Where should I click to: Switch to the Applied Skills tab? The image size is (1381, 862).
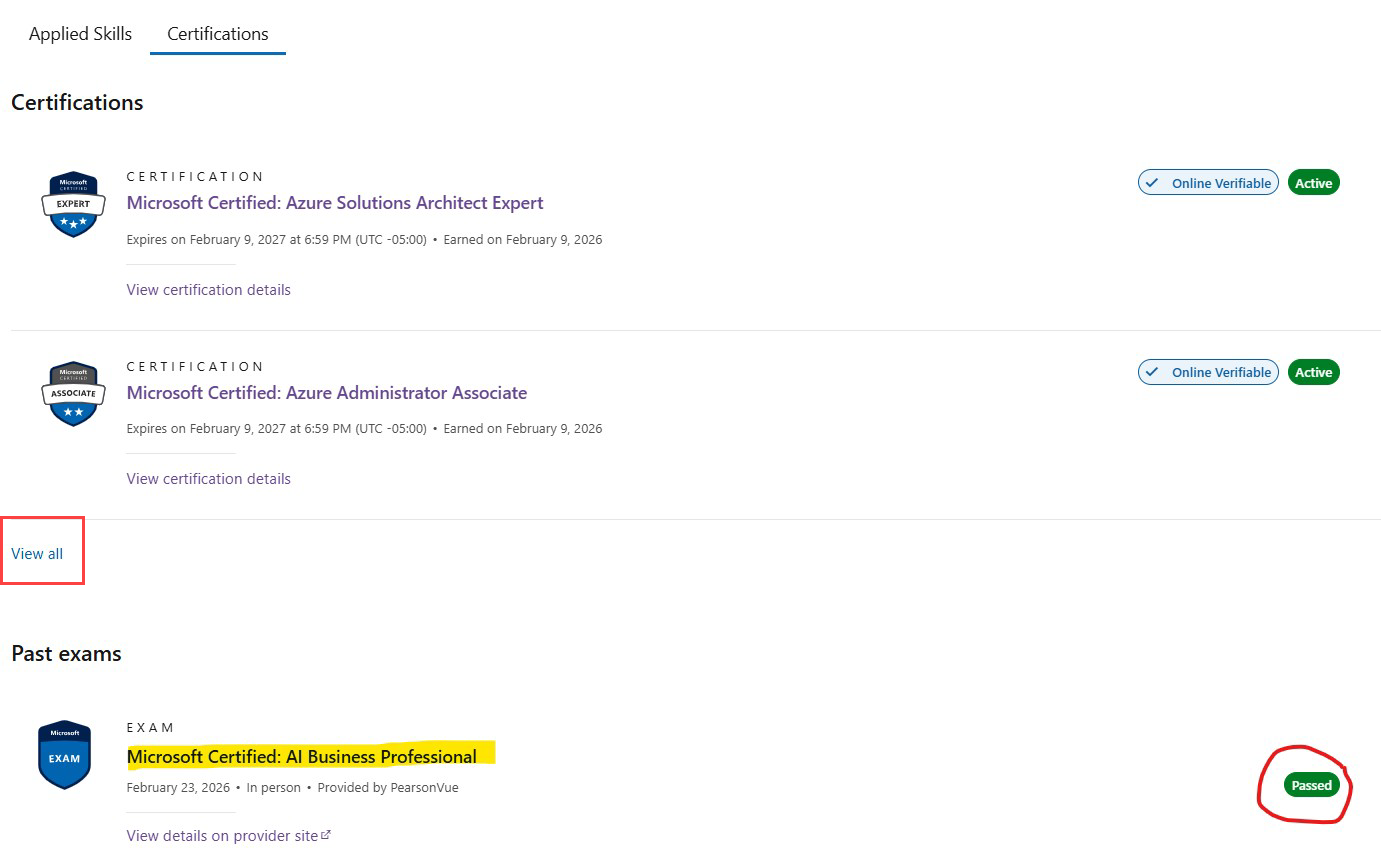coord(80,34)
